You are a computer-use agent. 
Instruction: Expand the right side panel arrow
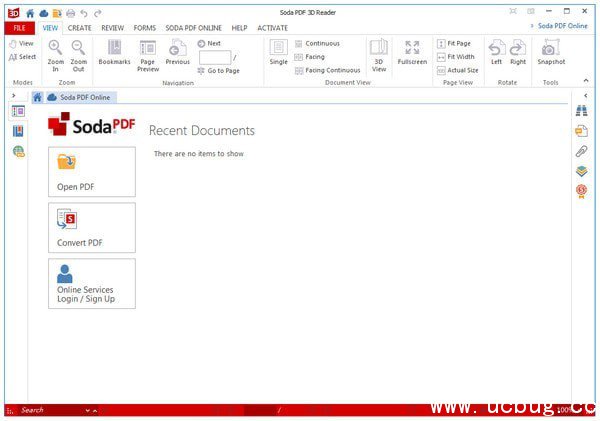click(x=585, y=95)
